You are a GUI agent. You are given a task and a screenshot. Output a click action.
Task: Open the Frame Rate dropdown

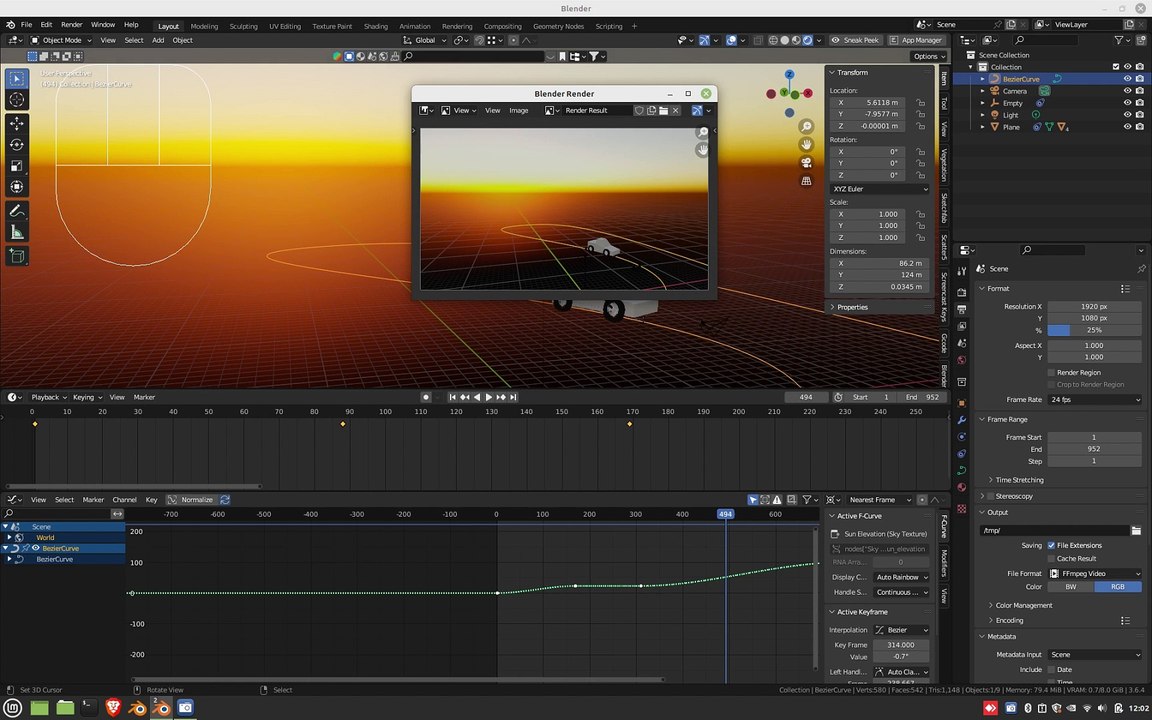(x=1095, y=400)
